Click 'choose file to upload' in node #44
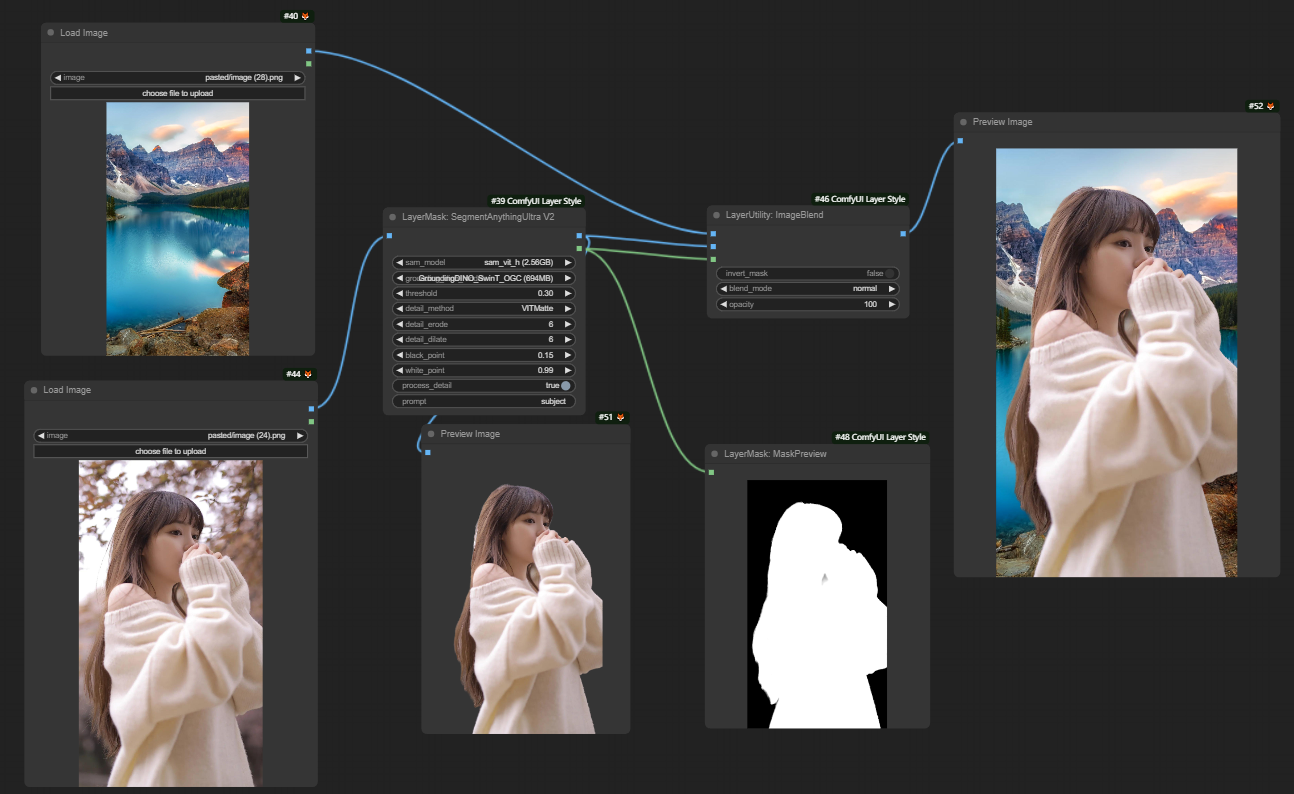Viewport: 1294px width, 794px height. coord(170,452)
